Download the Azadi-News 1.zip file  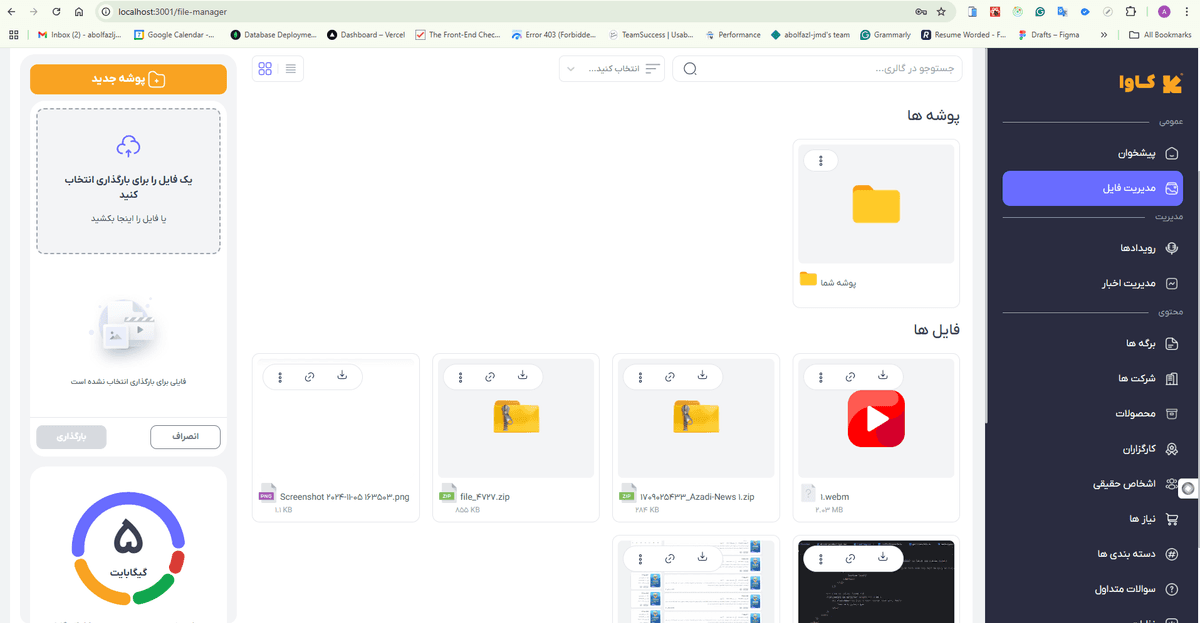[703, 376]
